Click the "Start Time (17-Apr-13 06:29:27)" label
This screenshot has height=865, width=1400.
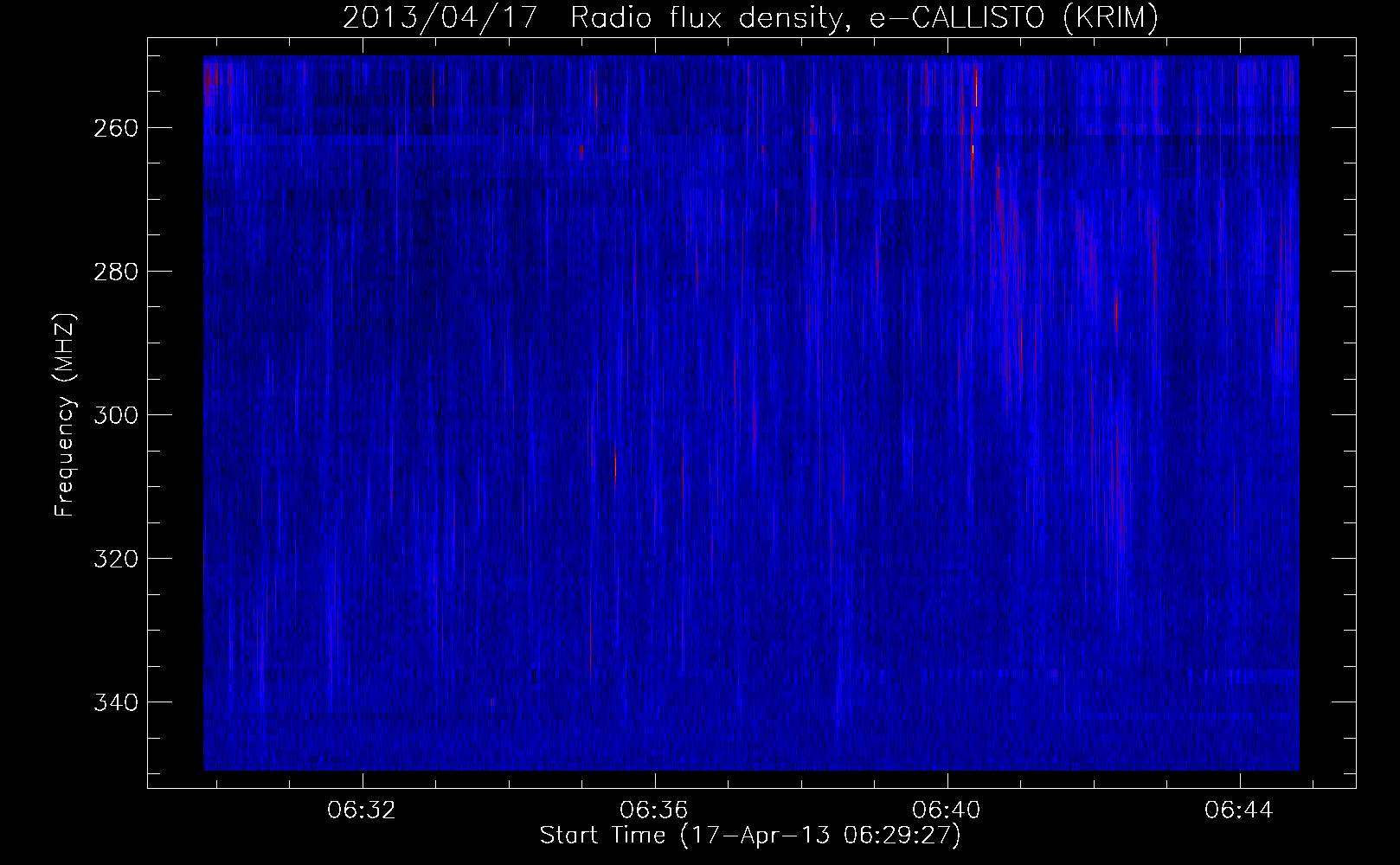[x=750, y=836]
